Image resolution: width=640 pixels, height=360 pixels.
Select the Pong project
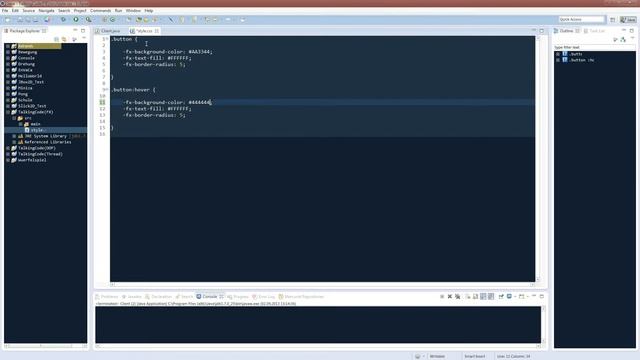pos(23,94)
